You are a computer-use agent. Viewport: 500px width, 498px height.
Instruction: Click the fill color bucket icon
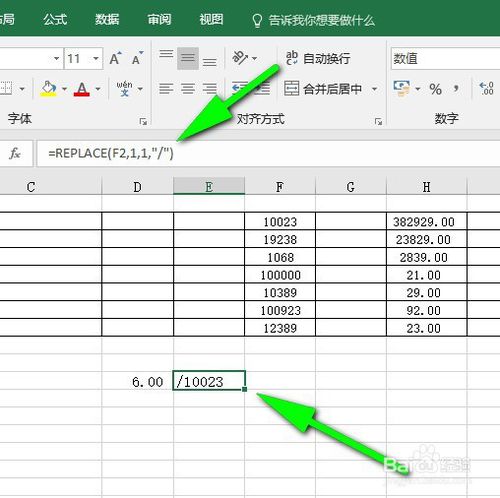(49, 89)
